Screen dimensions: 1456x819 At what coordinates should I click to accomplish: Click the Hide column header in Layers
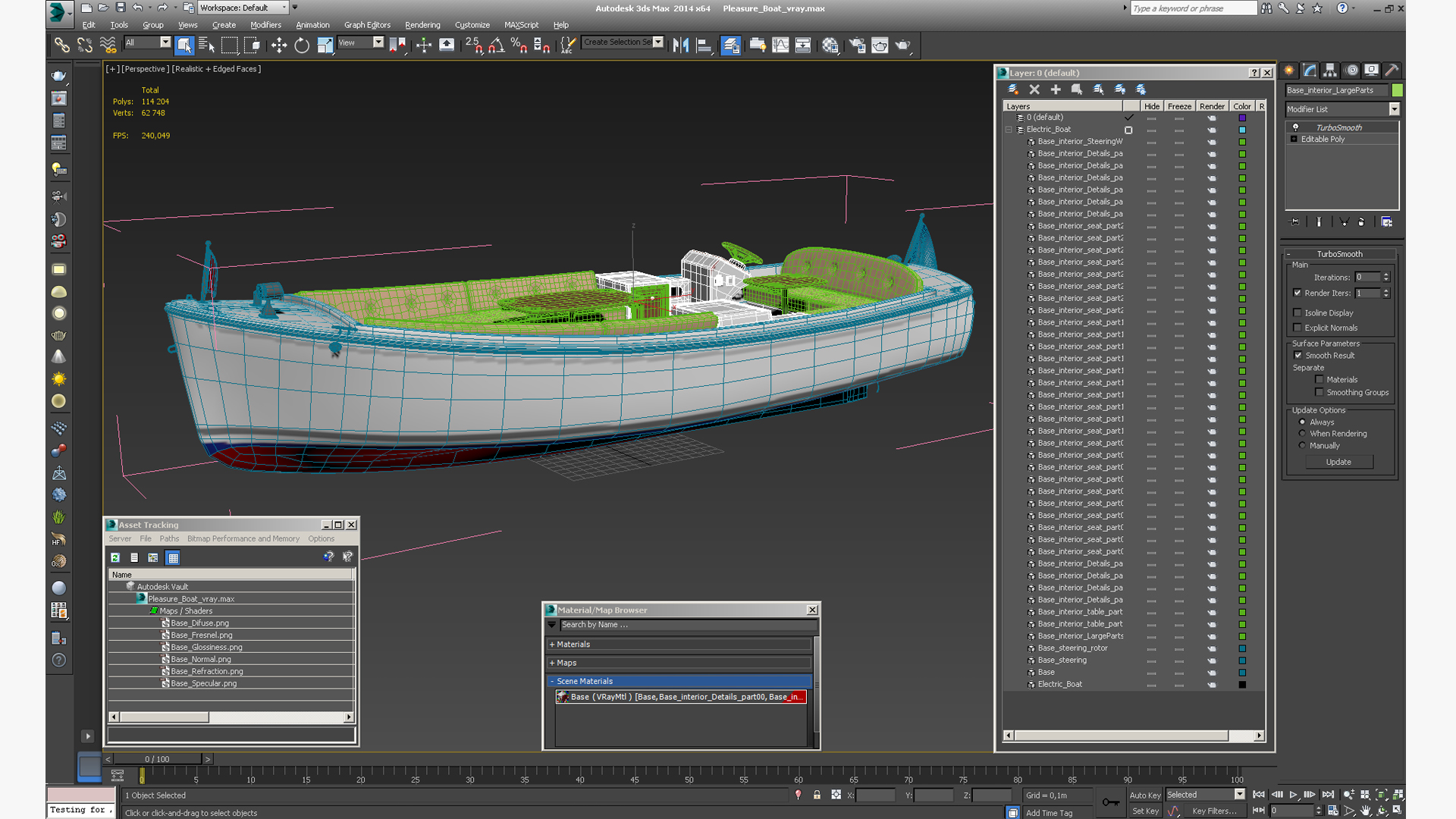click(x=1151, y=106)
